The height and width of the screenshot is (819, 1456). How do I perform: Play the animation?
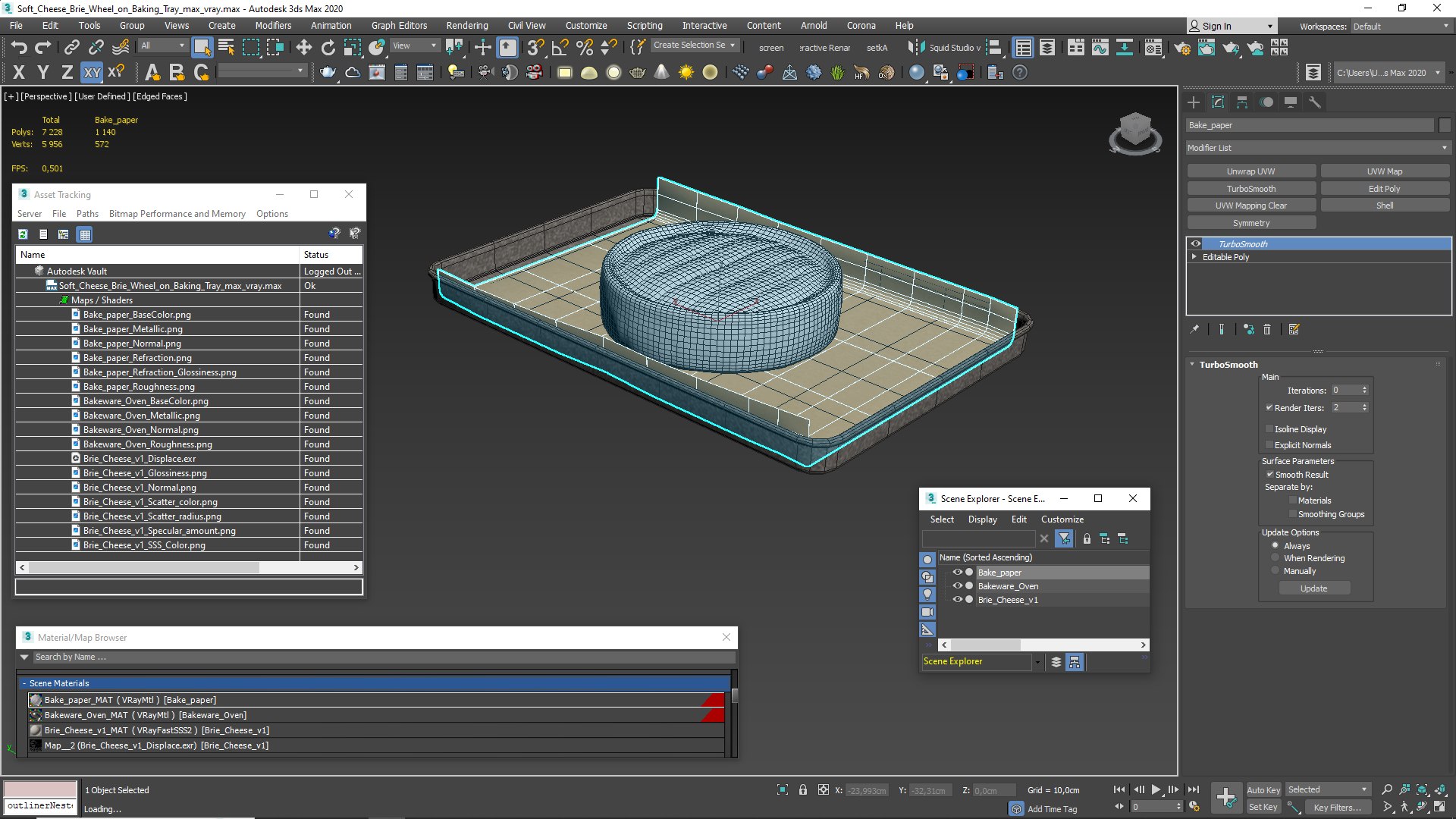(x=1156, y=789)
